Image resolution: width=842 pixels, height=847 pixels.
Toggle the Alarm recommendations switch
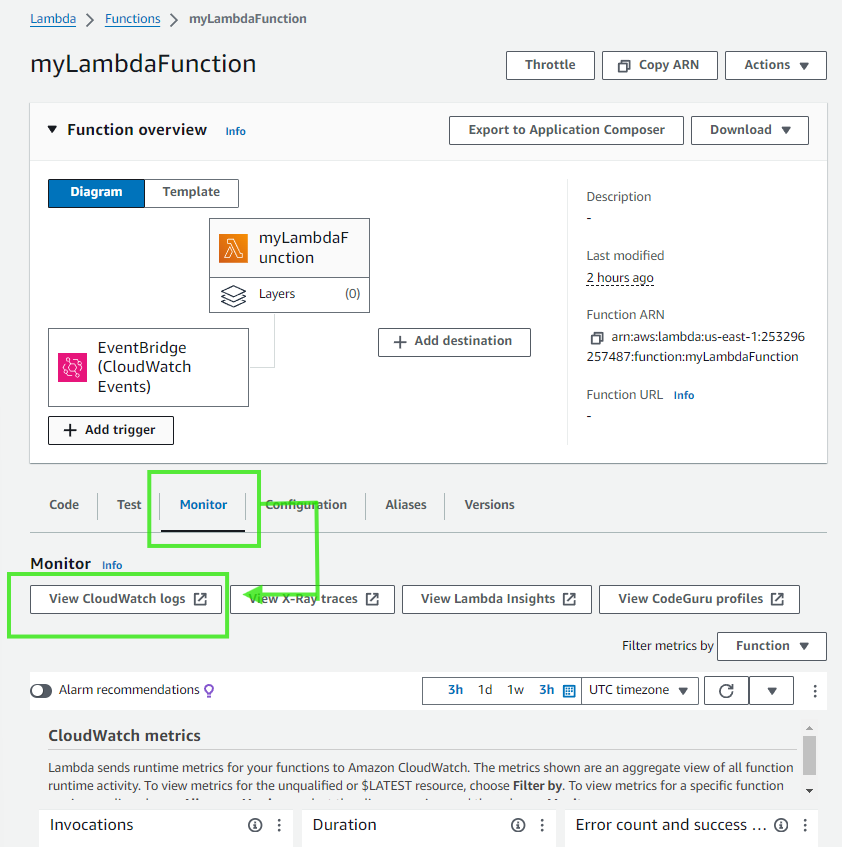click(x=41, y=690)
